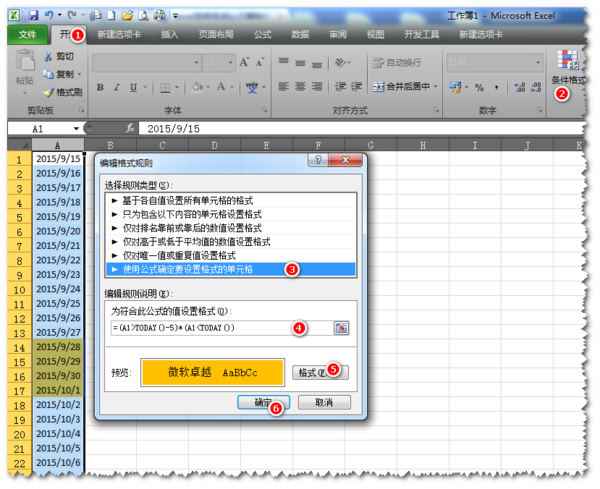Select rule type 基于各自值设置所有单元格的格式

point(192,200)
